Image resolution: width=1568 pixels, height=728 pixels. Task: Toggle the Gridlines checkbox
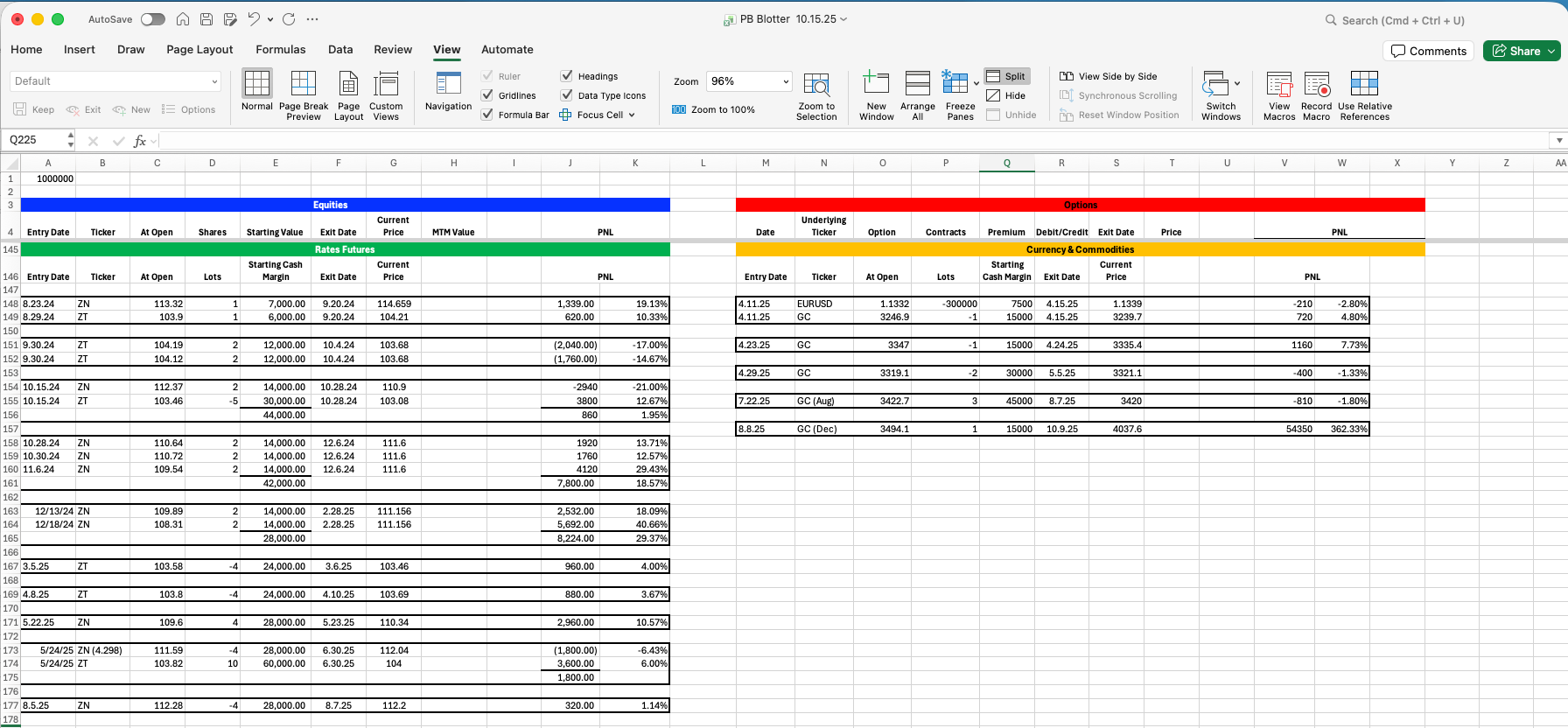click(487, 95)
